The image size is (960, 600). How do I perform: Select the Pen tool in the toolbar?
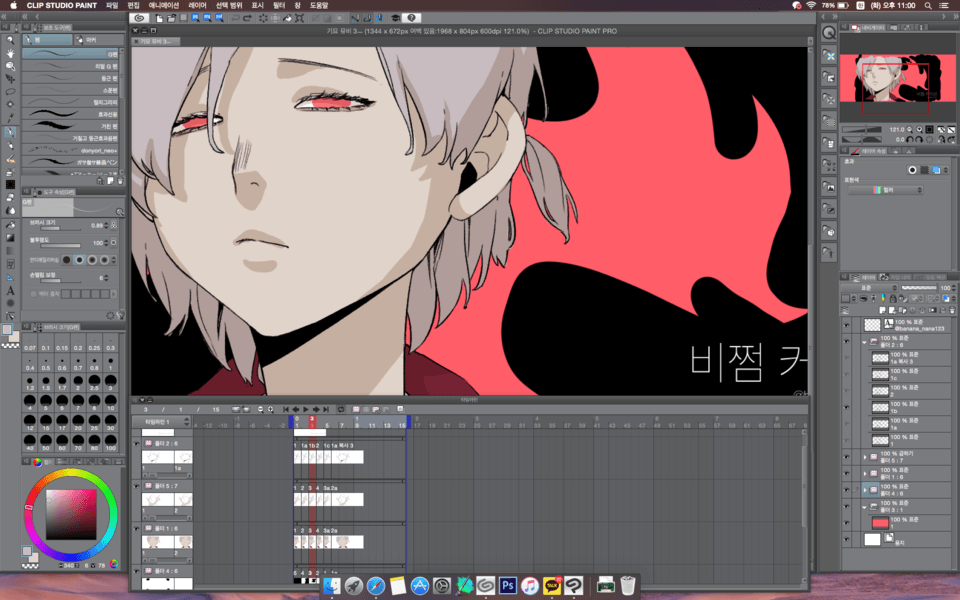point(10,134)
